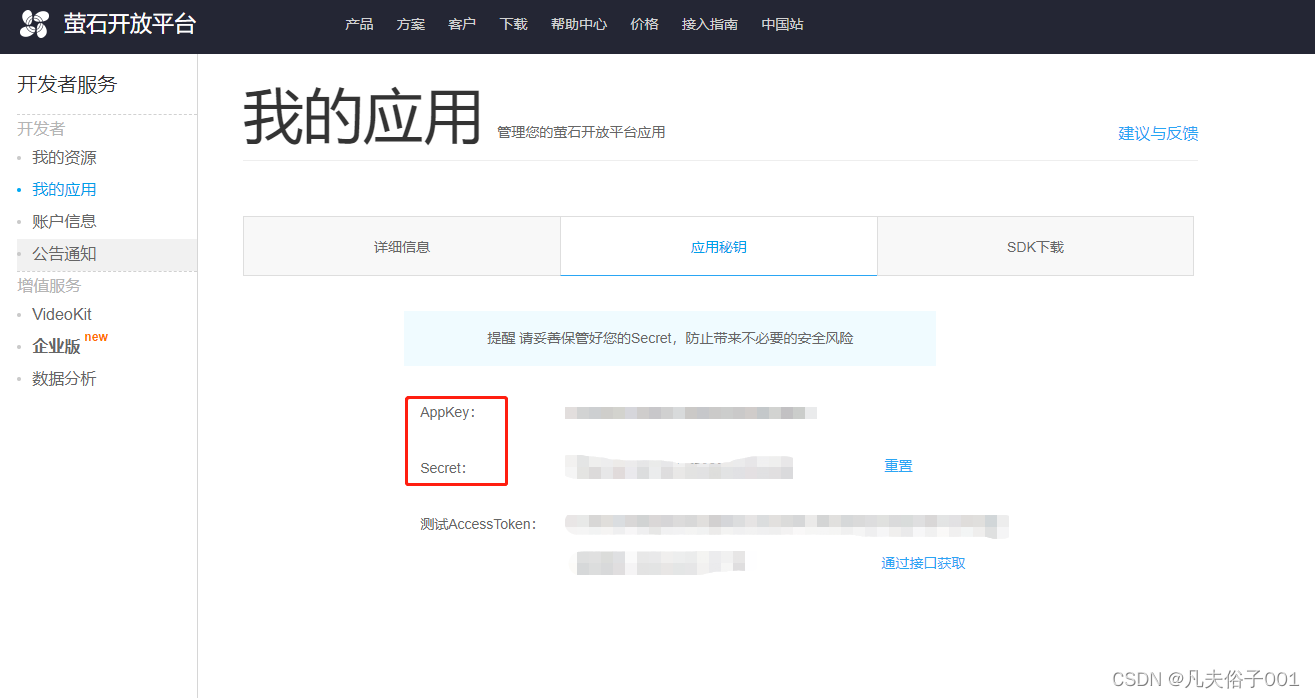Click the Secret label
Viewport: 1315px width, 698px height.
point(444,468)
